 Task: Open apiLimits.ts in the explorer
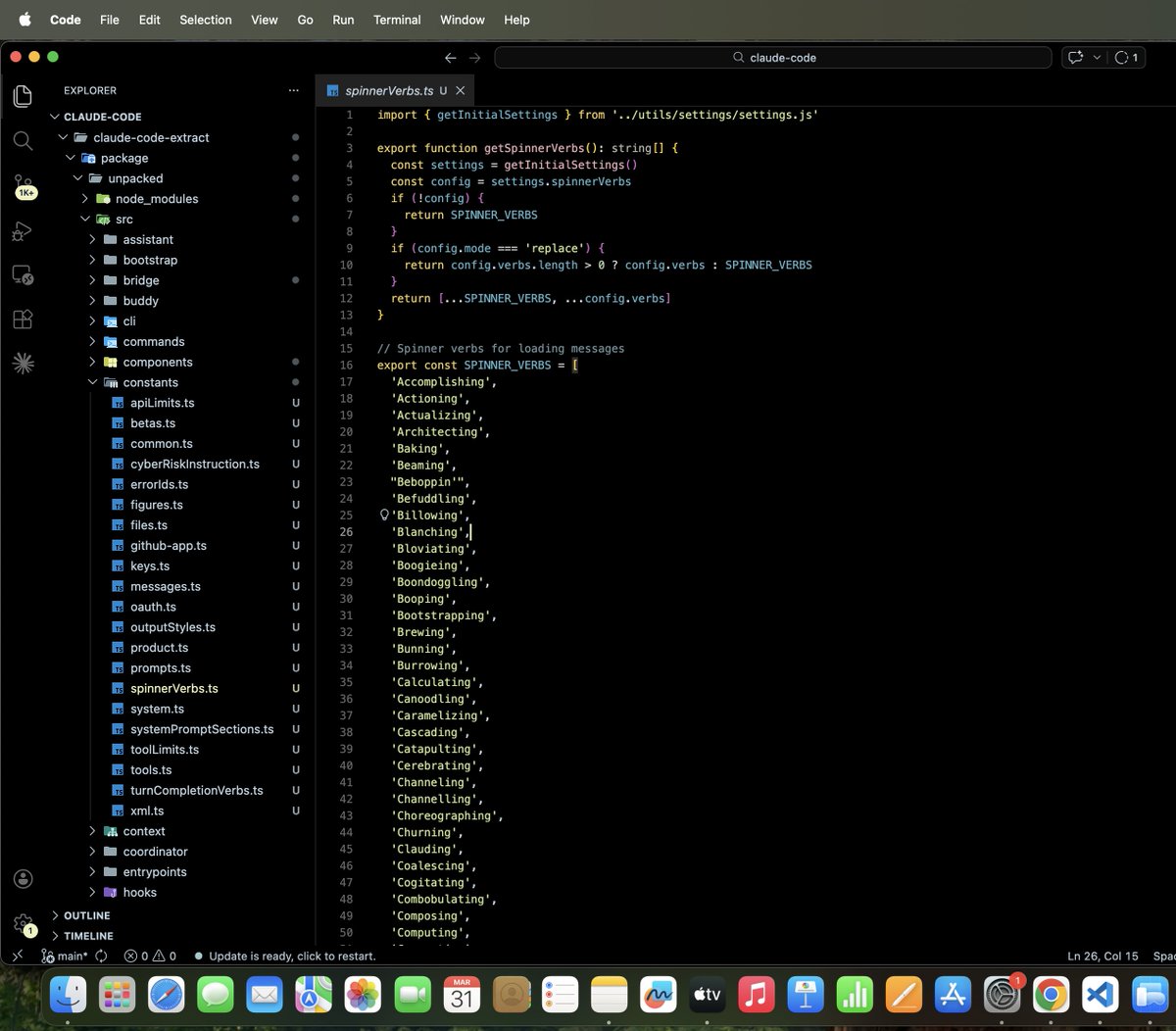click(163, 403)
